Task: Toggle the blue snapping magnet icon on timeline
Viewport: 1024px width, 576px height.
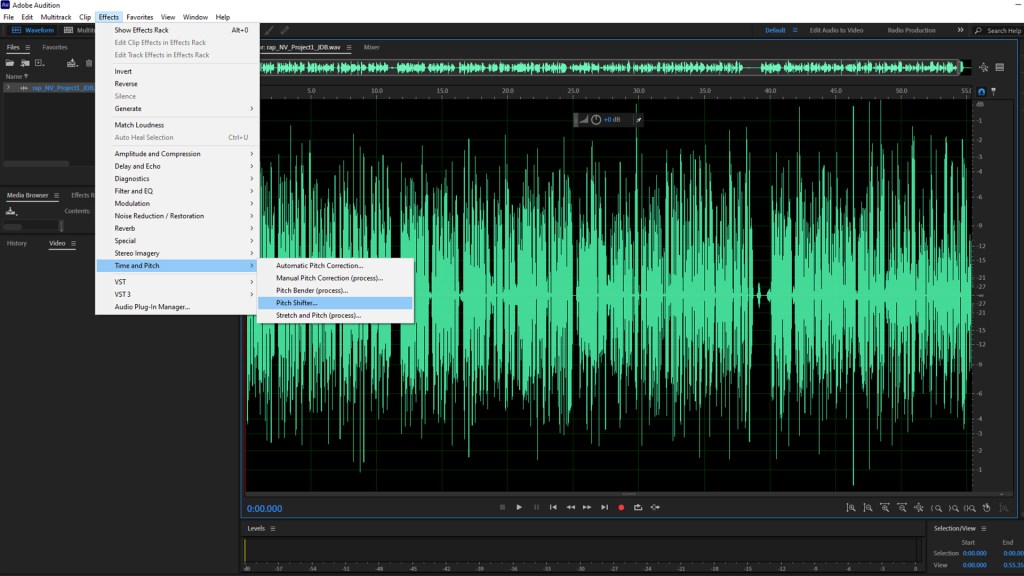Action: (x=981, y=91)
